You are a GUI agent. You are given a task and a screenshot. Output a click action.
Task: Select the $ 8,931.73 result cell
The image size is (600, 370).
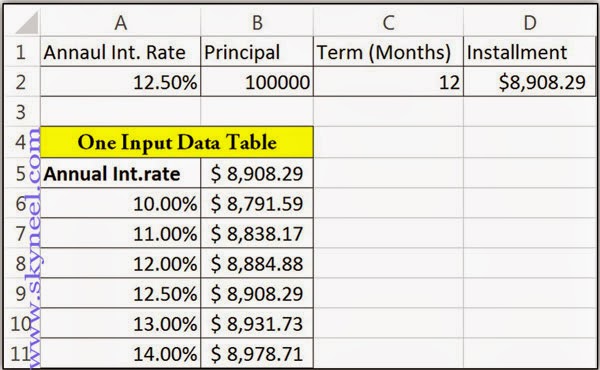[x=257, y=323]
